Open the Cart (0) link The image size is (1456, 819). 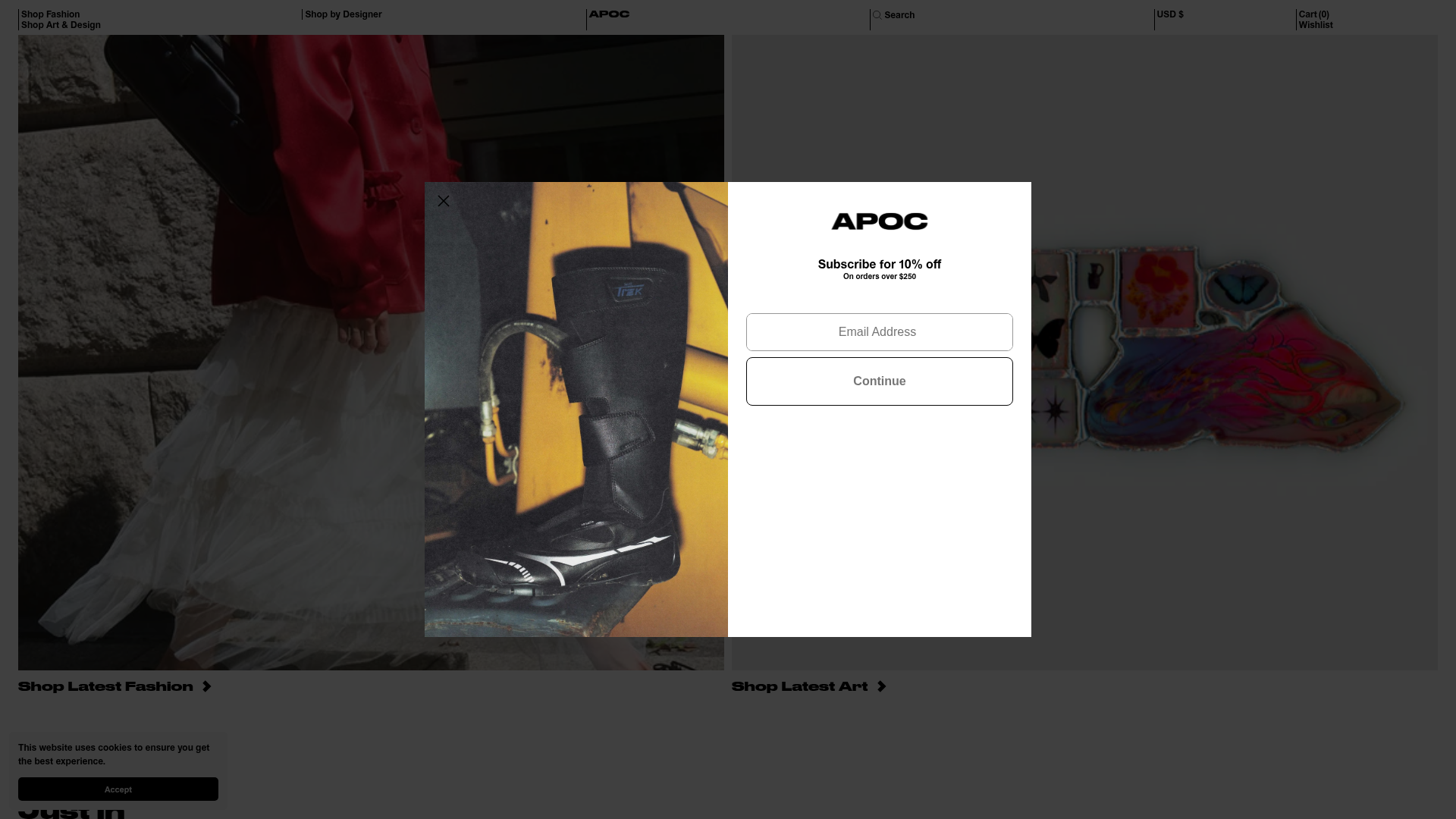click(1313, 14)
